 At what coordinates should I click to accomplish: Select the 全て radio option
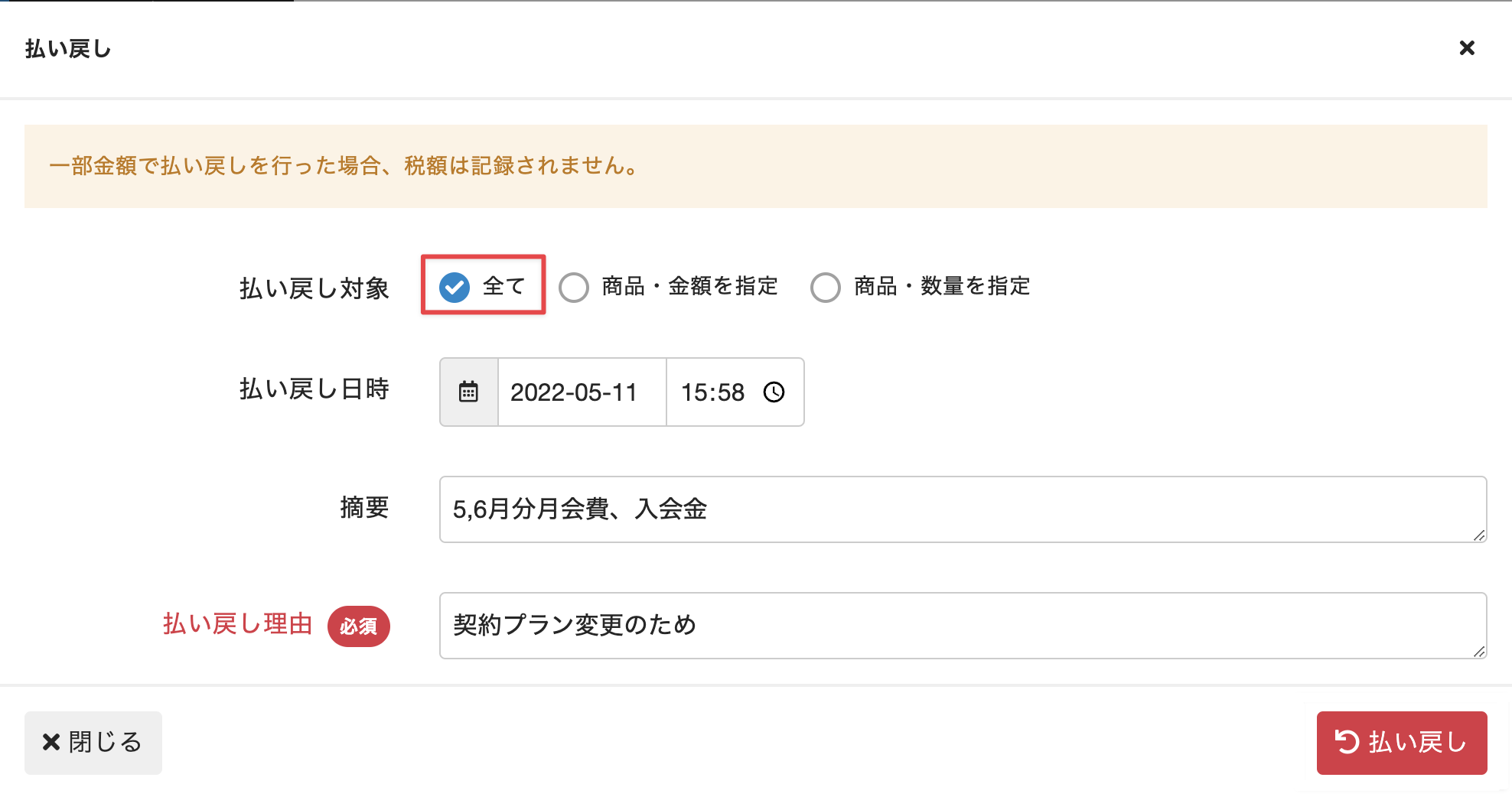(x=455, y=287)
